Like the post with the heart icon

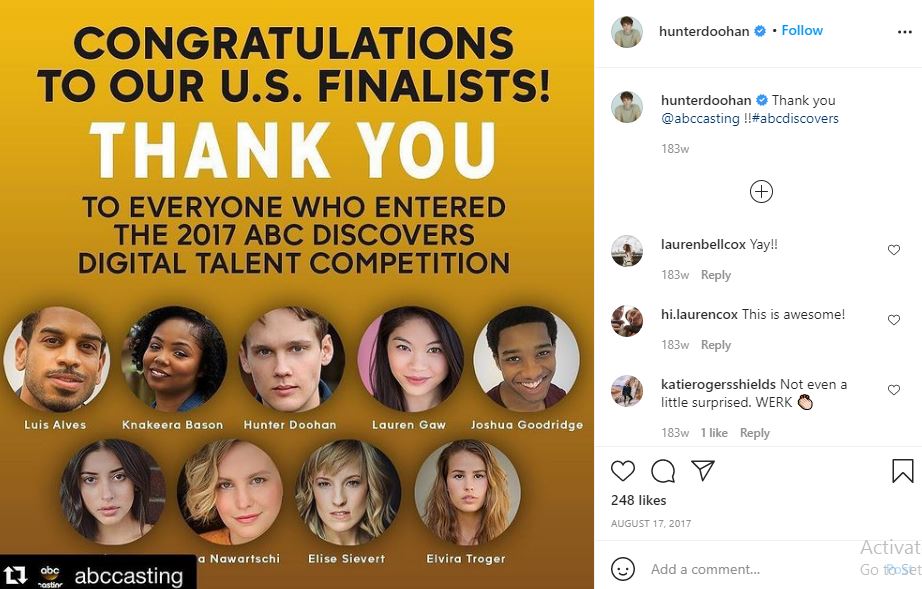623,471
